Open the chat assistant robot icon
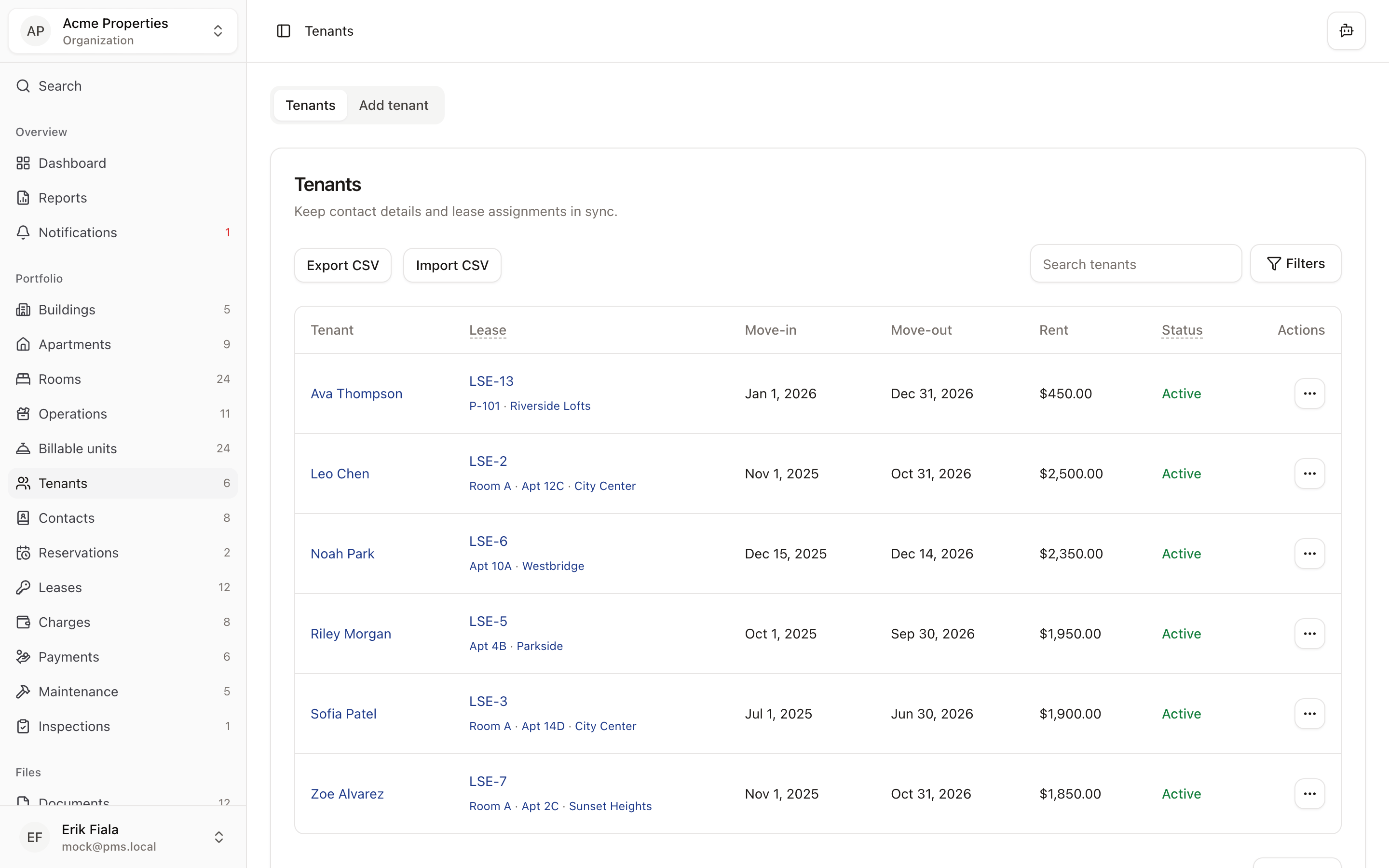The height and width of the screenshot is (868, 1389). [1346, 31]
